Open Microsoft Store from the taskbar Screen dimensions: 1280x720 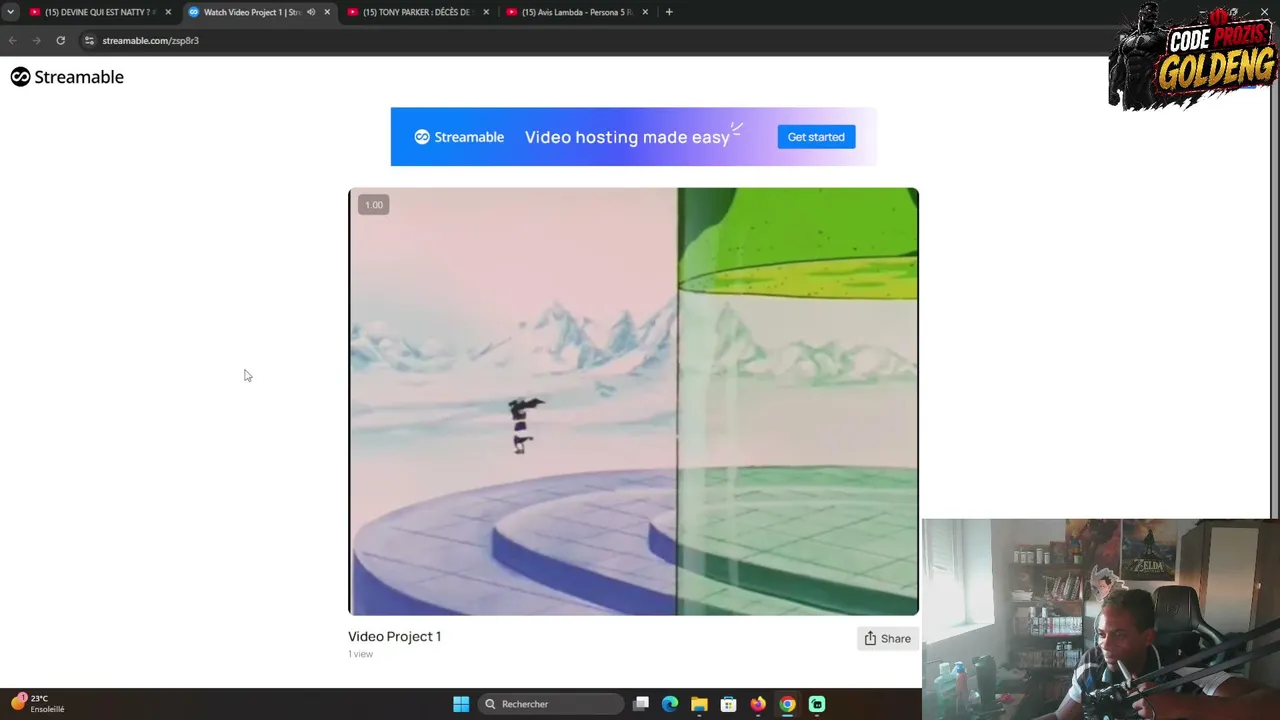729,704
